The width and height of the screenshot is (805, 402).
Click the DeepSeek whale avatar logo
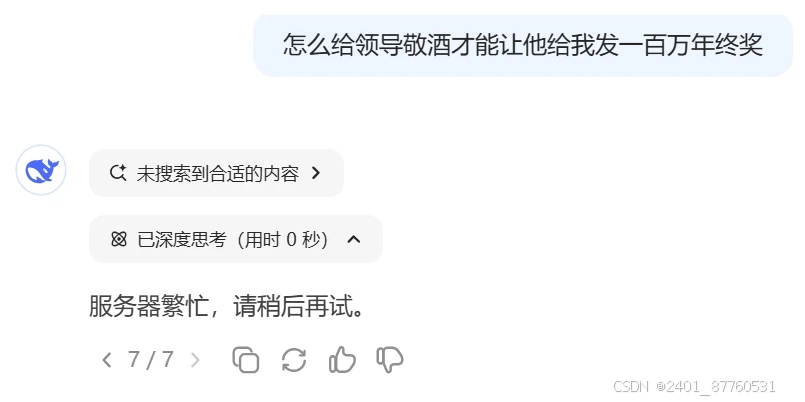(x=41, y=170)
